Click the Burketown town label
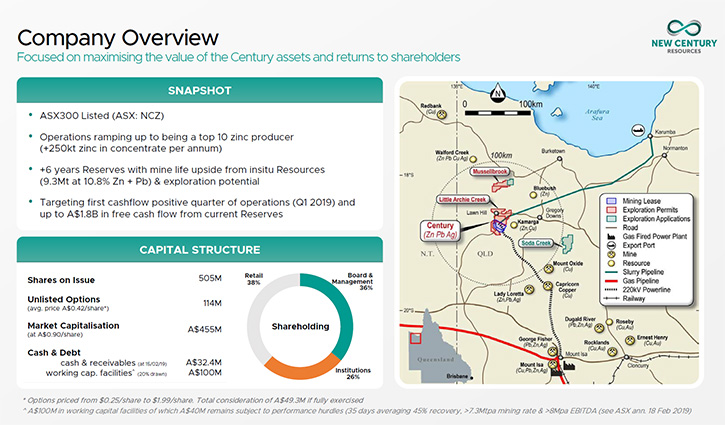This screenshot has width=725, height=425. (x=553, y=151)
